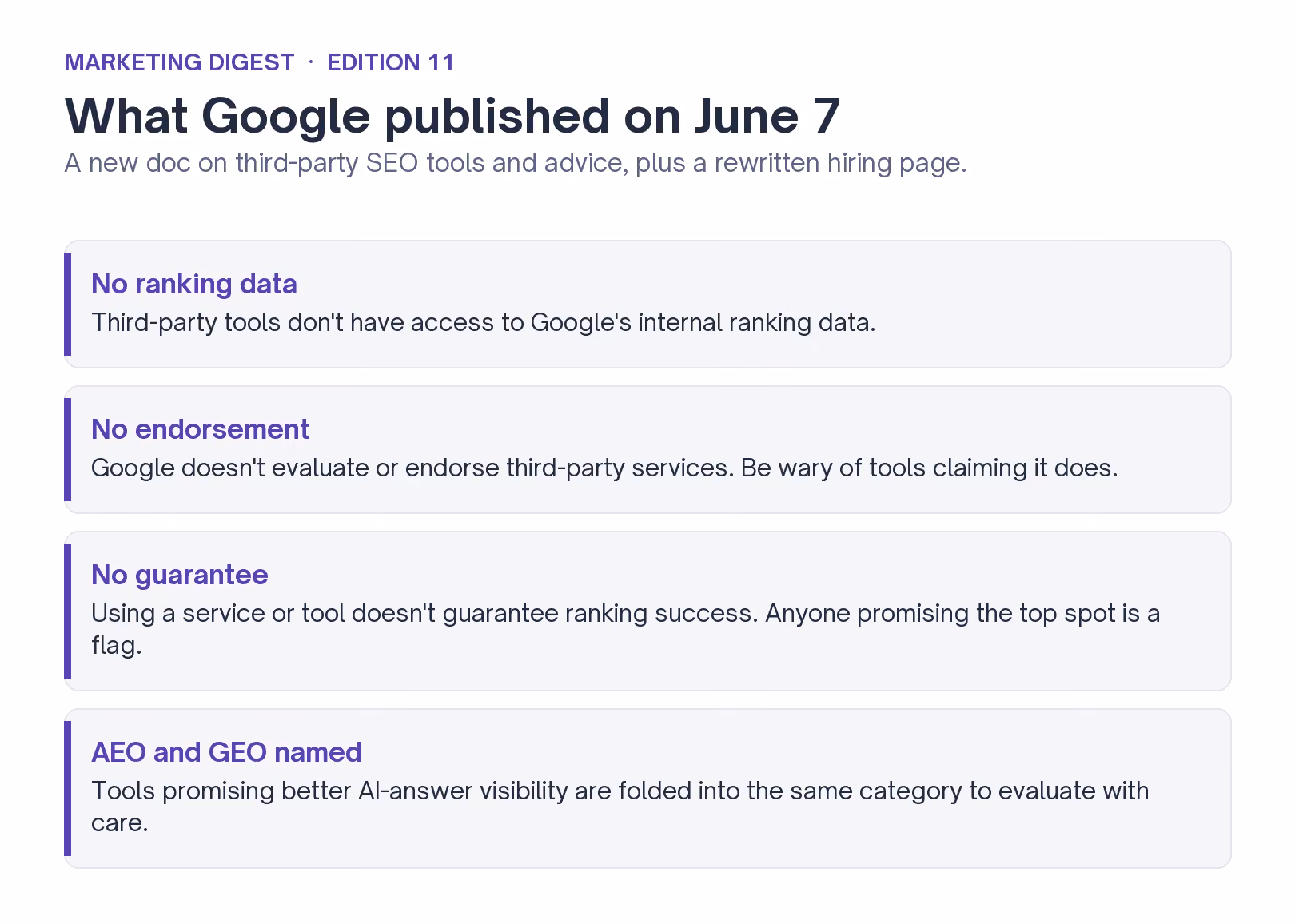This screenshot has width=1295, height=924.
Task: Open the No guarantee card
Action: [647, 611]
